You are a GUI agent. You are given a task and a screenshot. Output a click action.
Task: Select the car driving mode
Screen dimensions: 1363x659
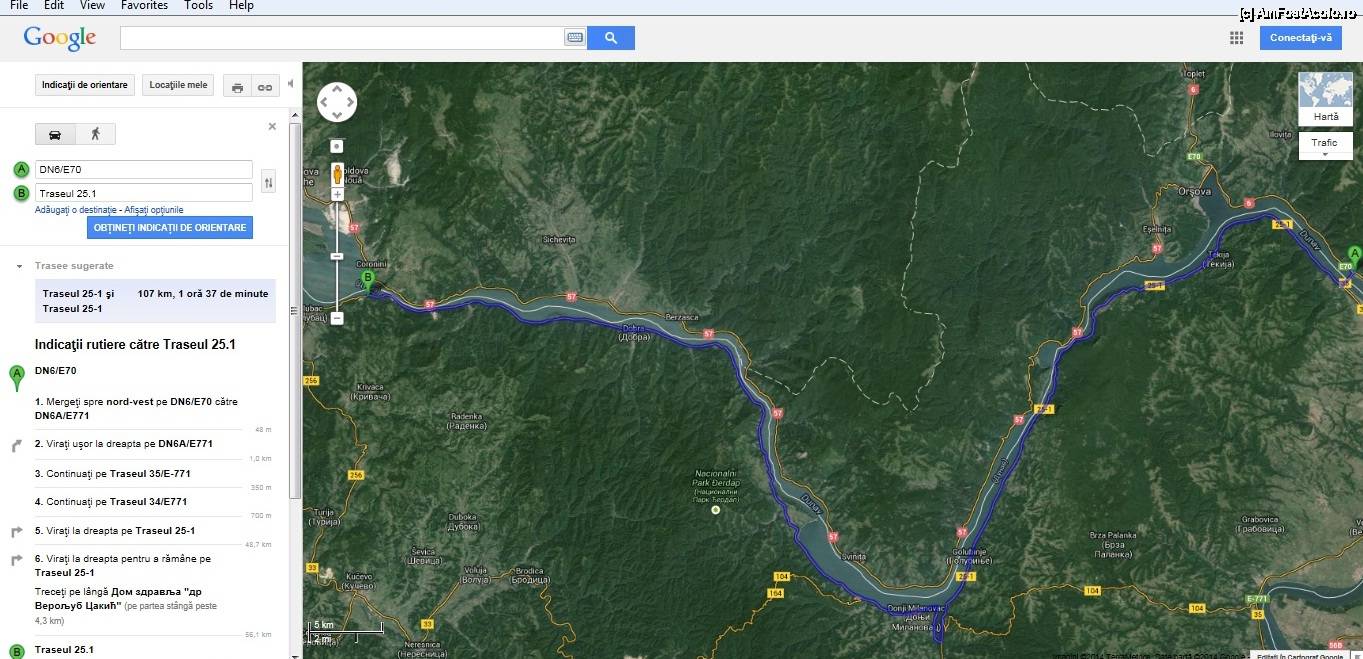(x=55, y=134)
